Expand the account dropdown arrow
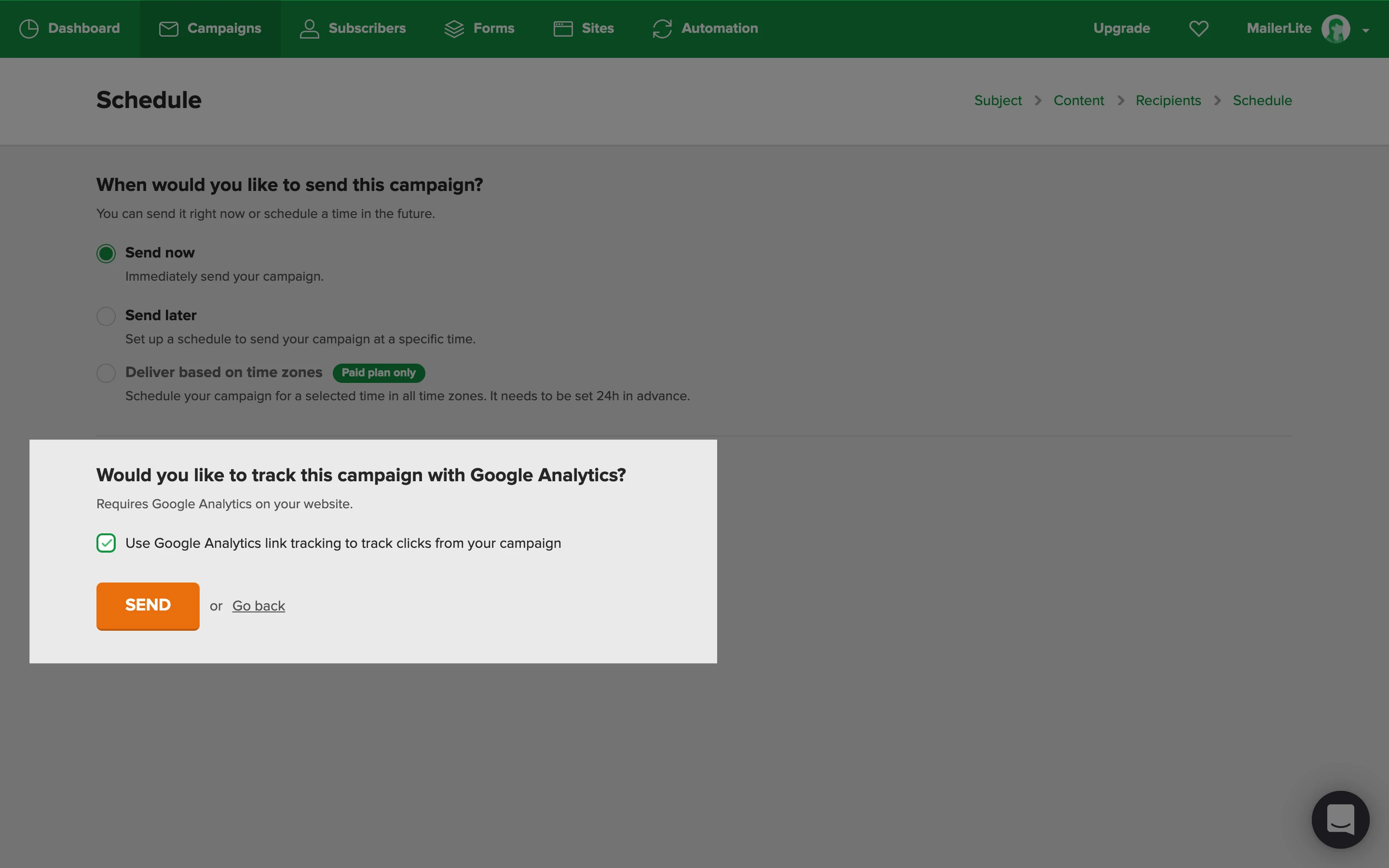Image resolution: width=1389 pixels, height=868 pixels. click(x=1365, y=31)
